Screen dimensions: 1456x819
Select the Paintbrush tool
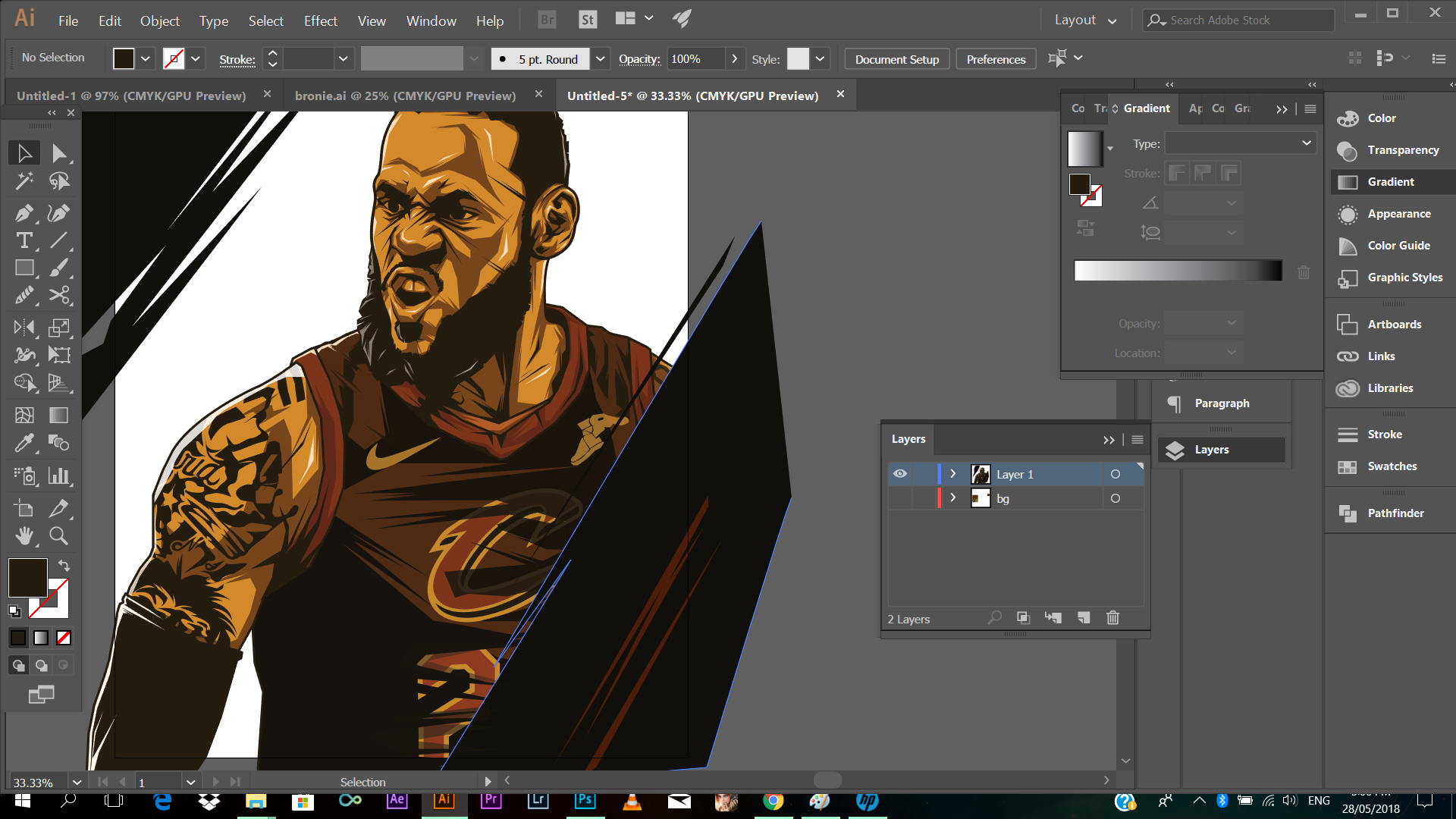(59, 268)
